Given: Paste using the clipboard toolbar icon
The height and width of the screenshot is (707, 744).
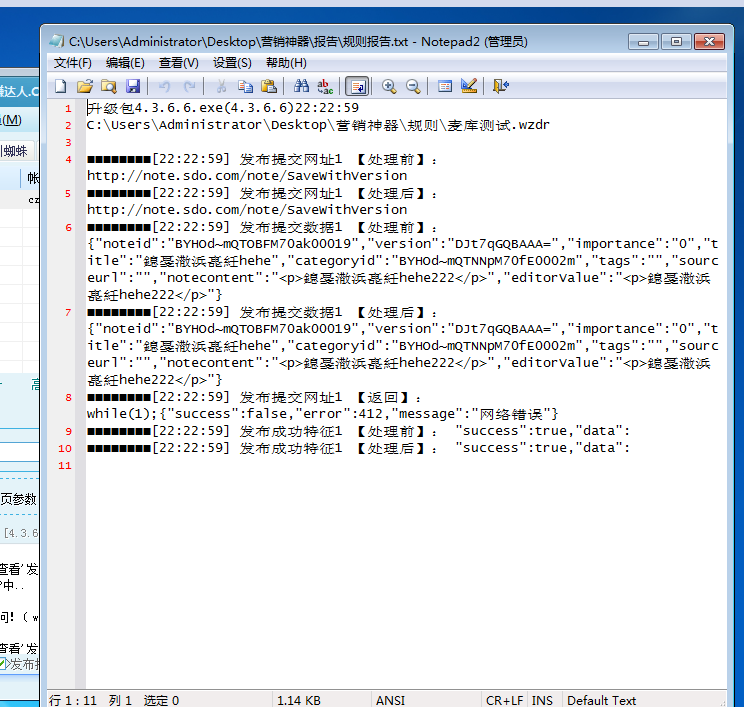Looking at the screenshot, I should (x=268, y=86).
